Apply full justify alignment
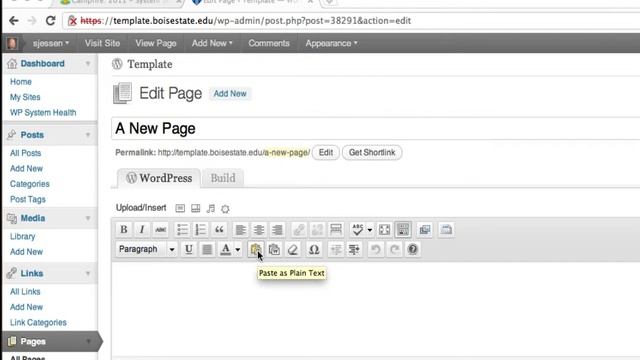The width and height of the screenshot is (640, 360). click(207, 249)
